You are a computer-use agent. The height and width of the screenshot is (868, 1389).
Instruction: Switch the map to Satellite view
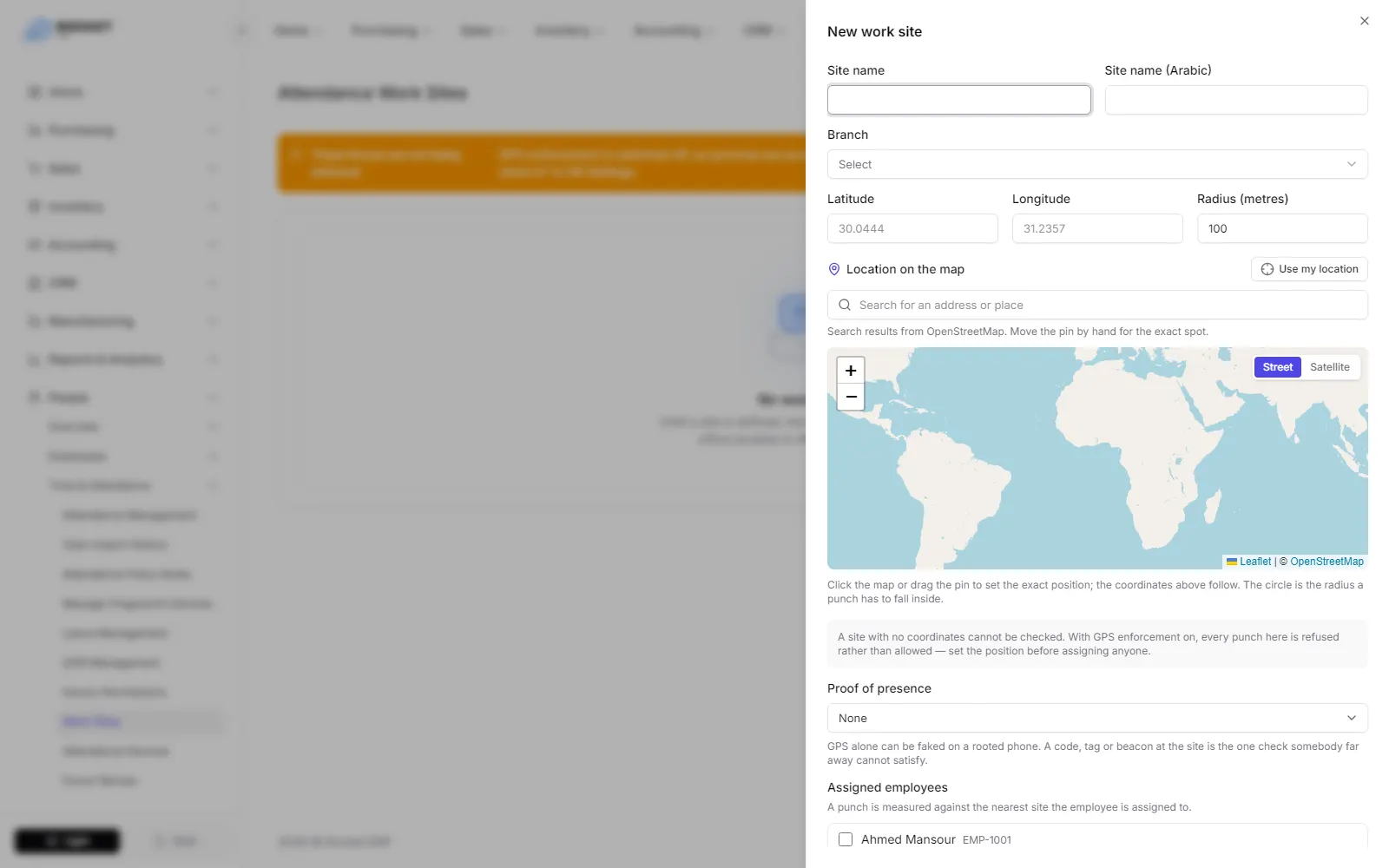pos(1329,367)
